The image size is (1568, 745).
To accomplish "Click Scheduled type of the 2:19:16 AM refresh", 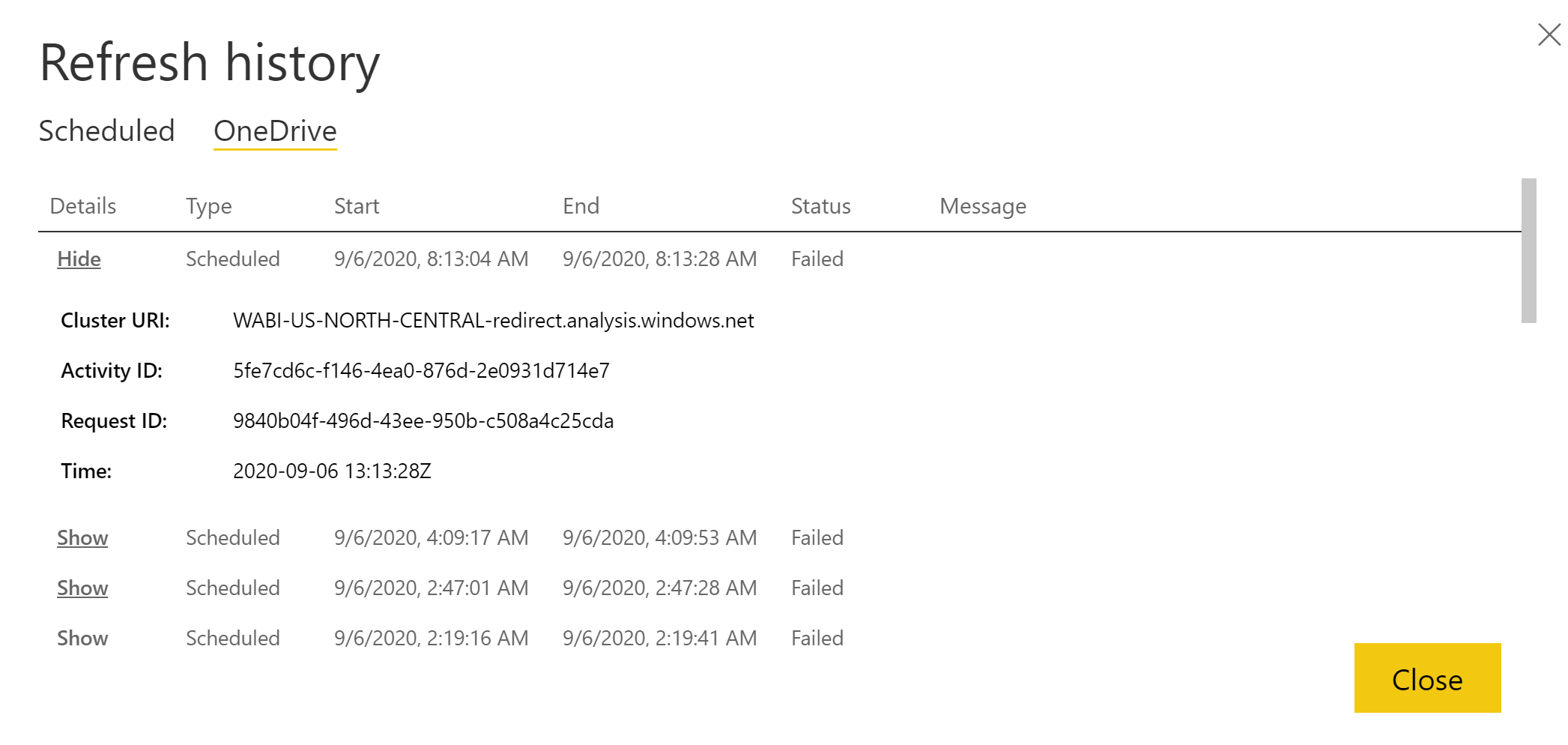I will [x=233, y=639].
